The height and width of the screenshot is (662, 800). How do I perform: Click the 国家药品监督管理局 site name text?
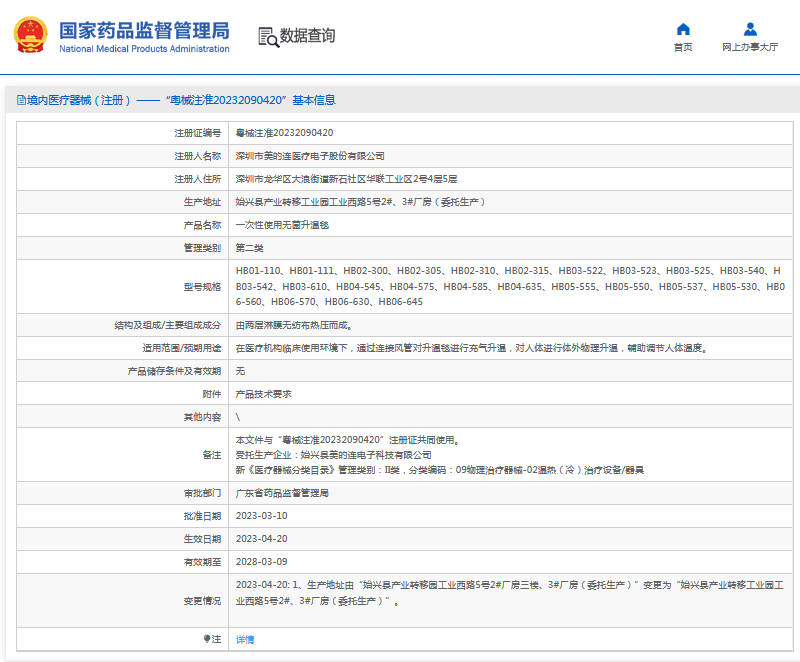[144, 30]
